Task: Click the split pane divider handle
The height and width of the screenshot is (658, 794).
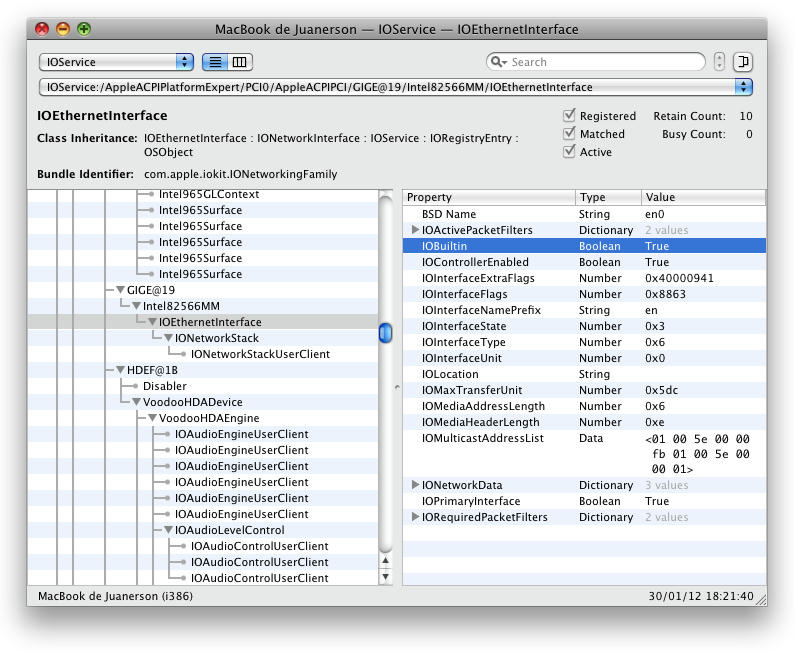Action: 397,388
